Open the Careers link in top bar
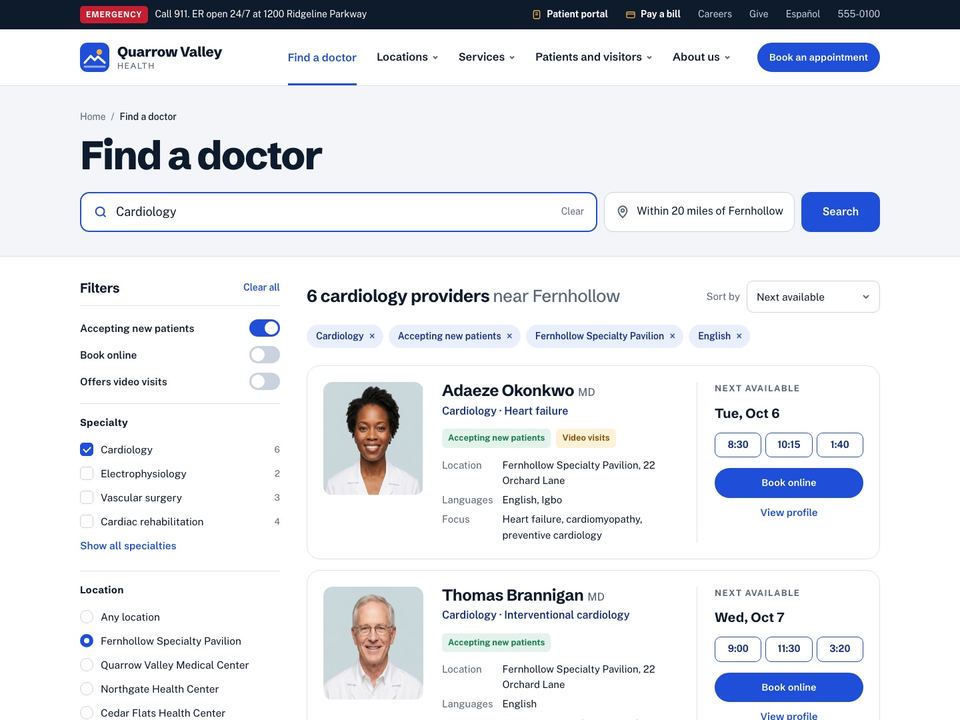The width and height of the screenshot is (960, 720). (714, 14)
